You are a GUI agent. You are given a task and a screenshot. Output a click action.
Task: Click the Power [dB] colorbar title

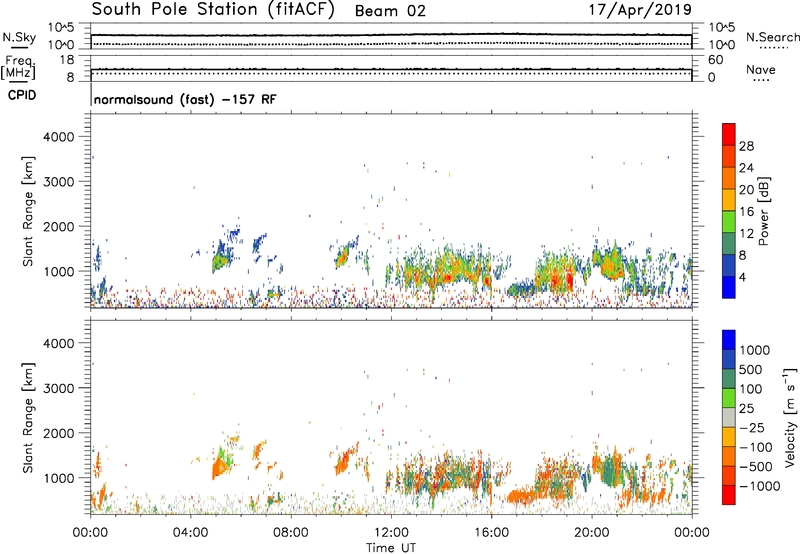763,211
